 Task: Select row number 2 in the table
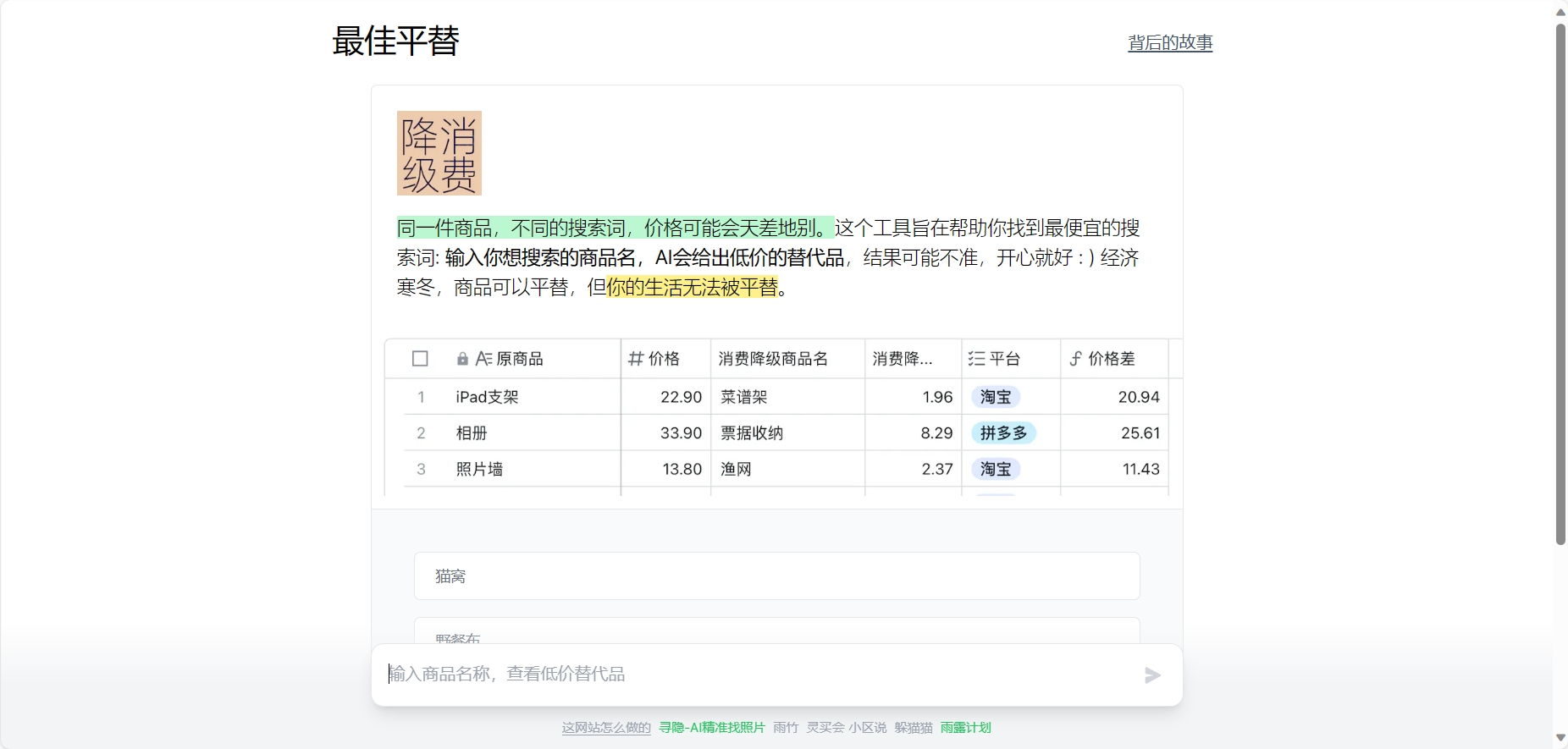point(421,433)
